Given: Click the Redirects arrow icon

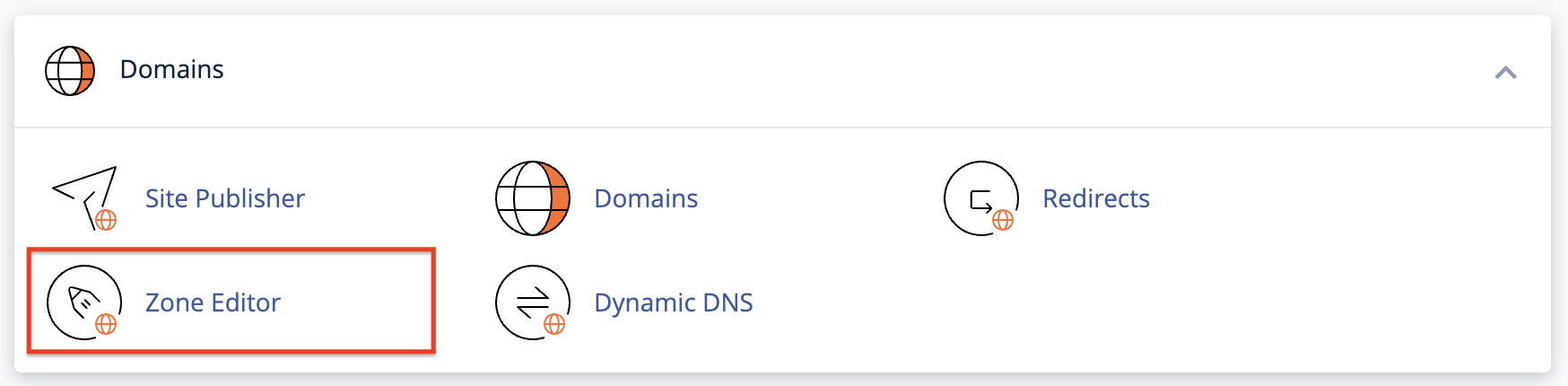Looking at the screenshot, I should [x=980, y=198].
